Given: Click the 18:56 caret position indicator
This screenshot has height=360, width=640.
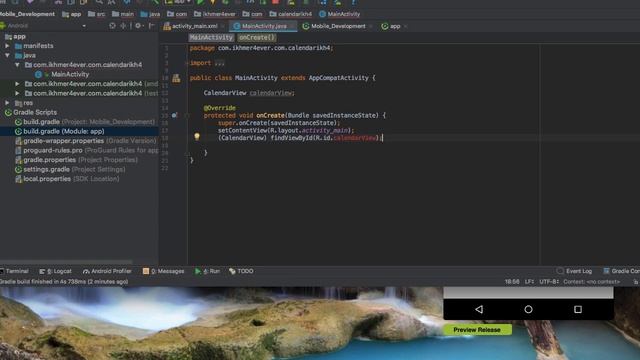Looking at the screenshot, I should [x=512, y=282].
